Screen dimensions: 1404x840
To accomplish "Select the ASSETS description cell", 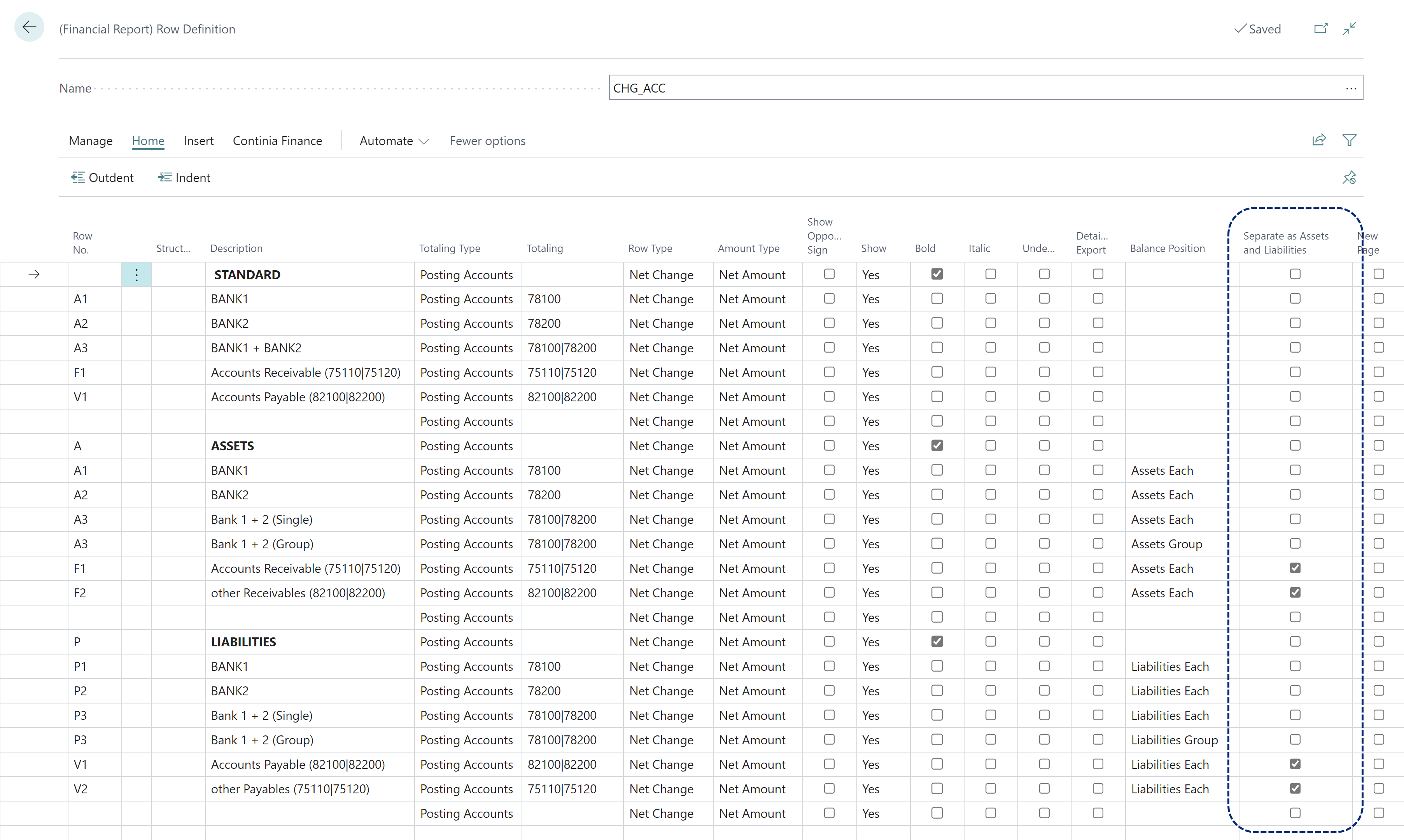I will point(310,446).
